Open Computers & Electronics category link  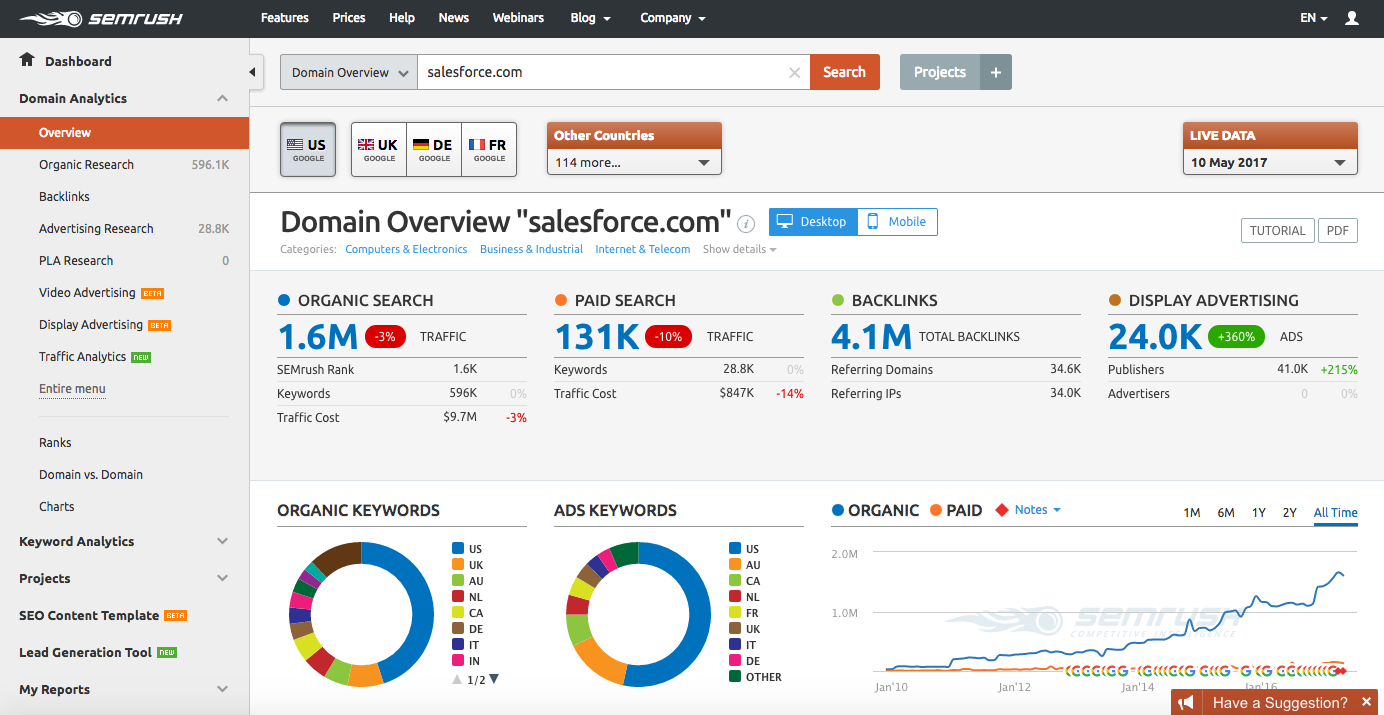click(x=406, y=249)
